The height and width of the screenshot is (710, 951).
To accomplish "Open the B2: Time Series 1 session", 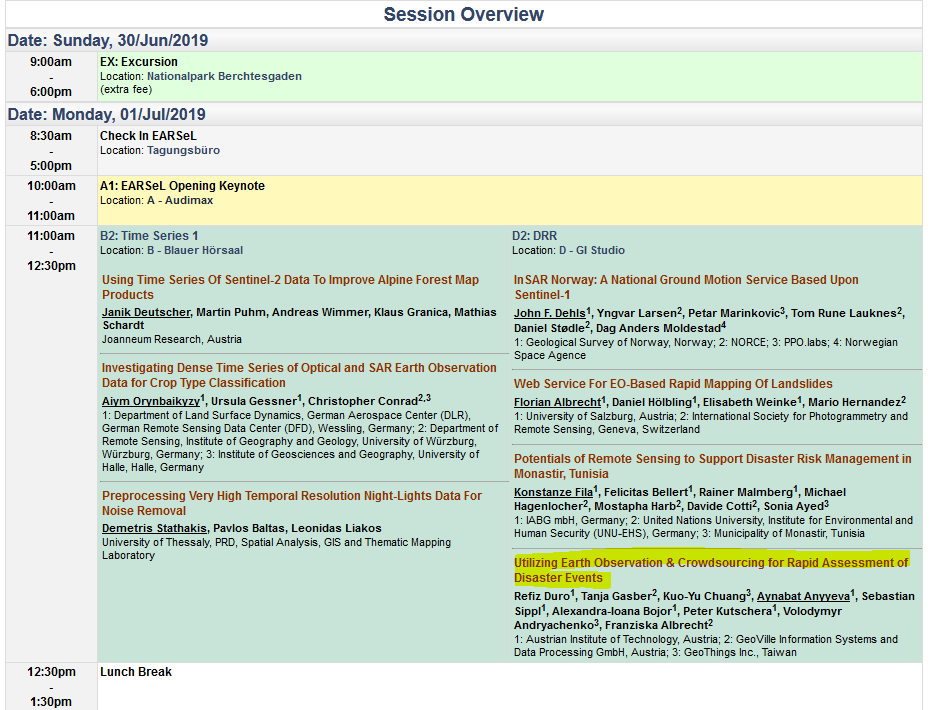I will click(149, 236).
